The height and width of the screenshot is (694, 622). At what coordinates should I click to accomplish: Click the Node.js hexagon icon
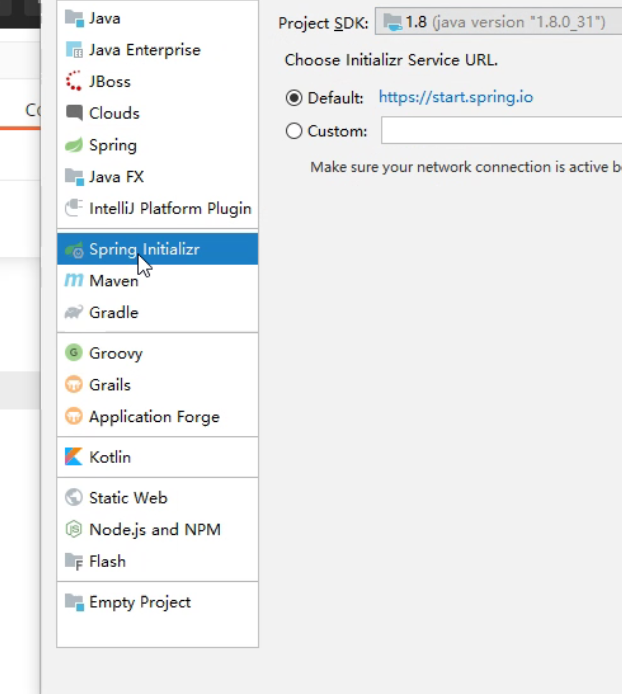pyautogui.click(x=74, y=529)
